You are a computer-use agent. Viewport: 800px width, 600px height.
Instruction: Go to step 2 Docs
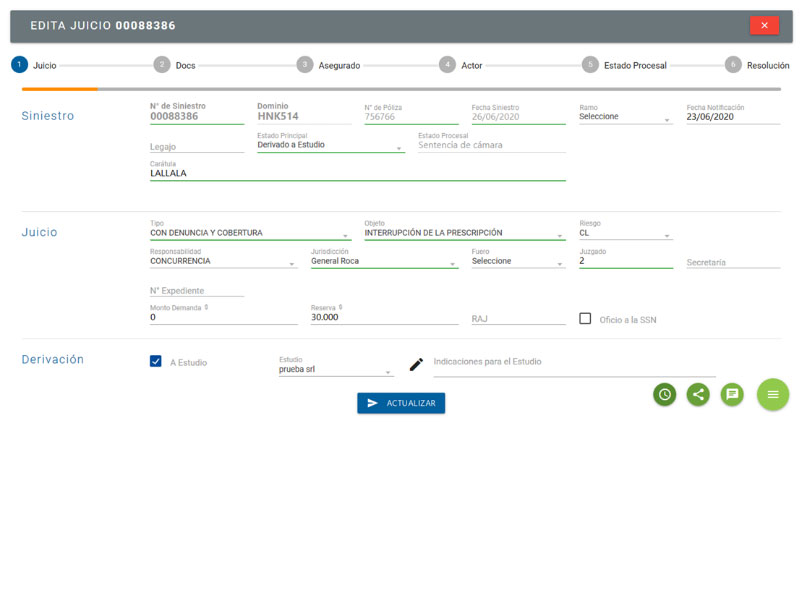174,65
